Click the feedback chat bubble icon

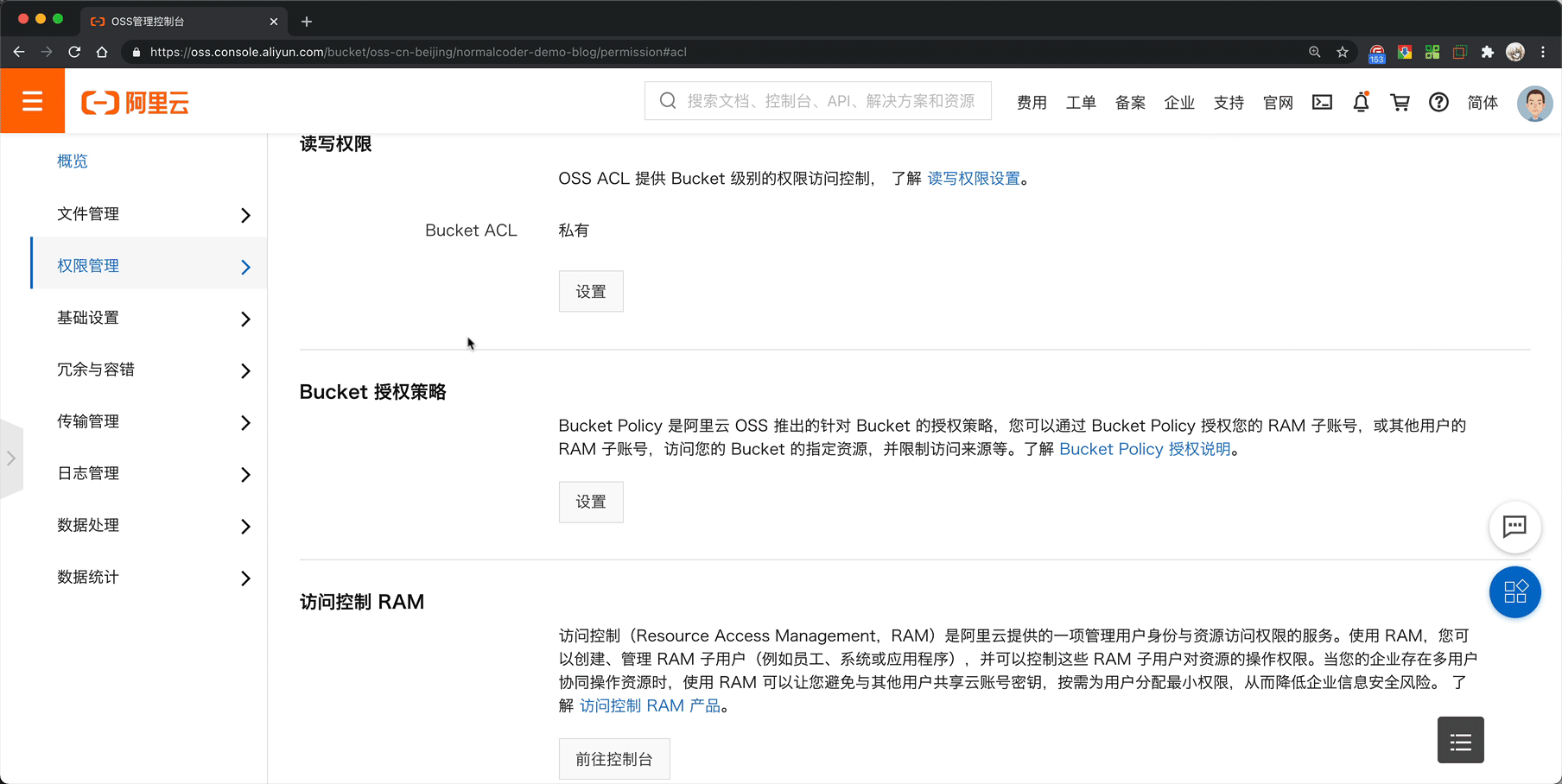click(x=1514, y=527)
